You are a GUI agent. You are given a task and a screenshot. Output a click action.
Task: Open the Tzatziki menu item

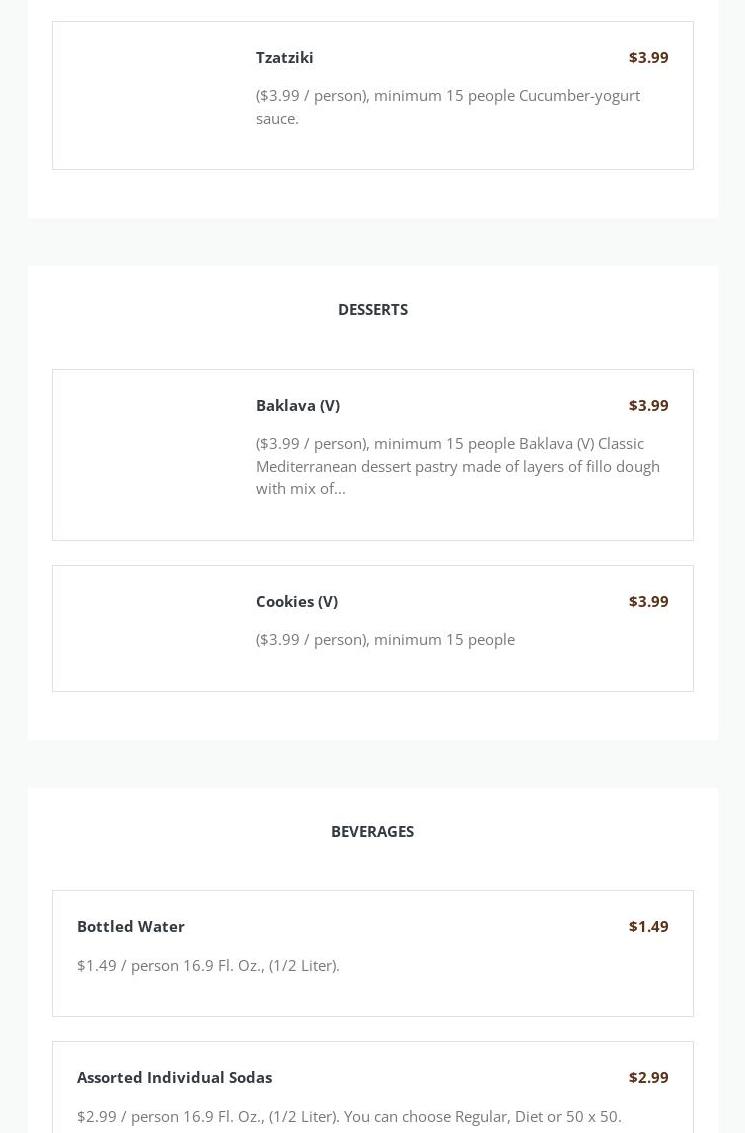[284, 57]
